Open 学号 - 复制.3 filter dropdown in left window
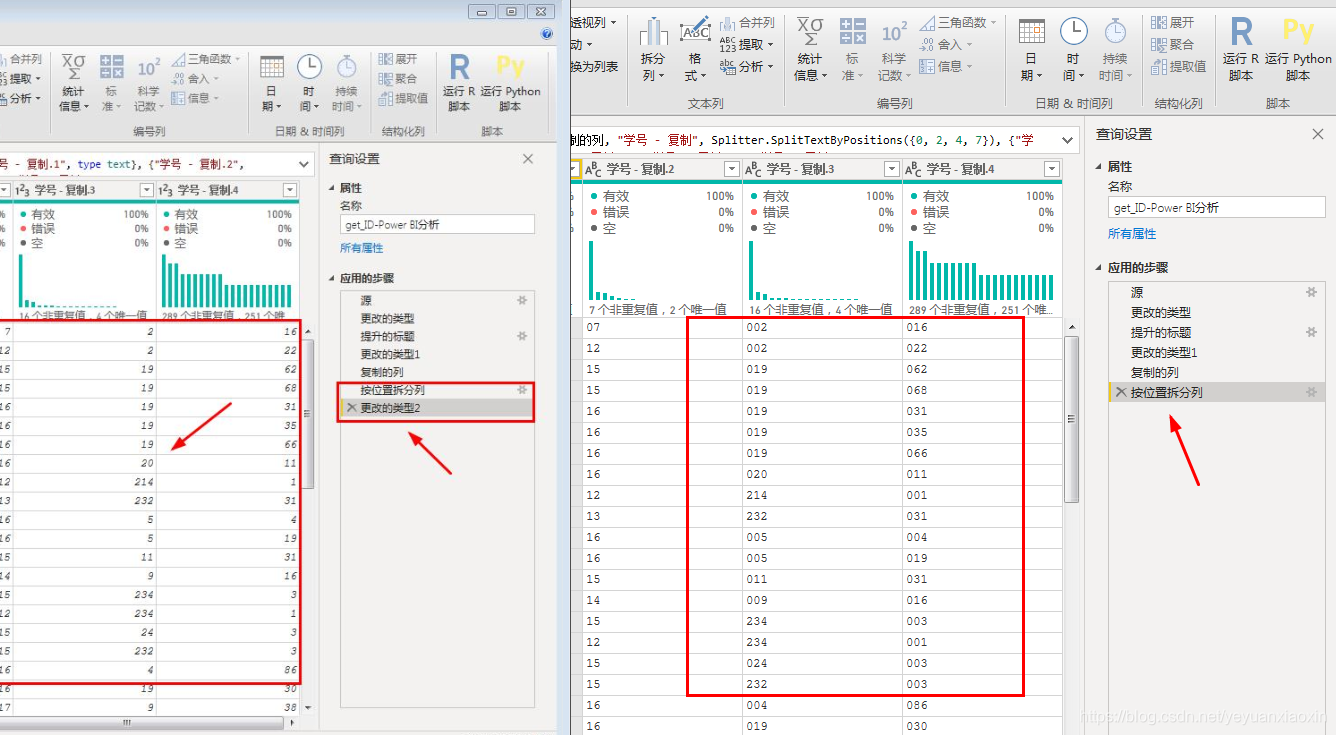 click(148, 190)
